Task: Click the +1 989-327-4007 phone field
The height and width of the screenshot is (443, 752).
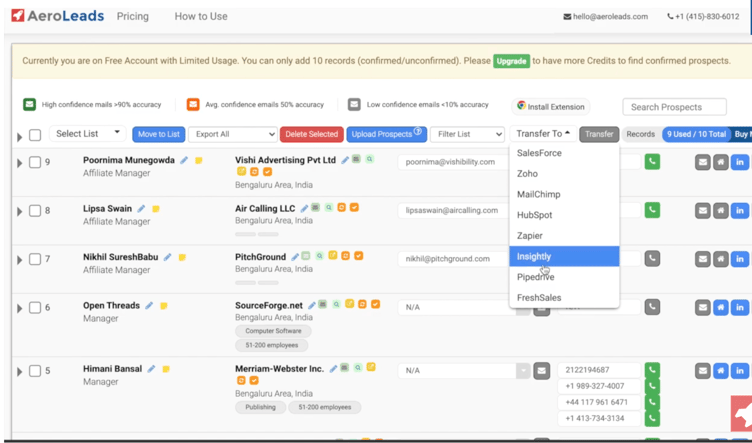Action: (x=599, y=386)
